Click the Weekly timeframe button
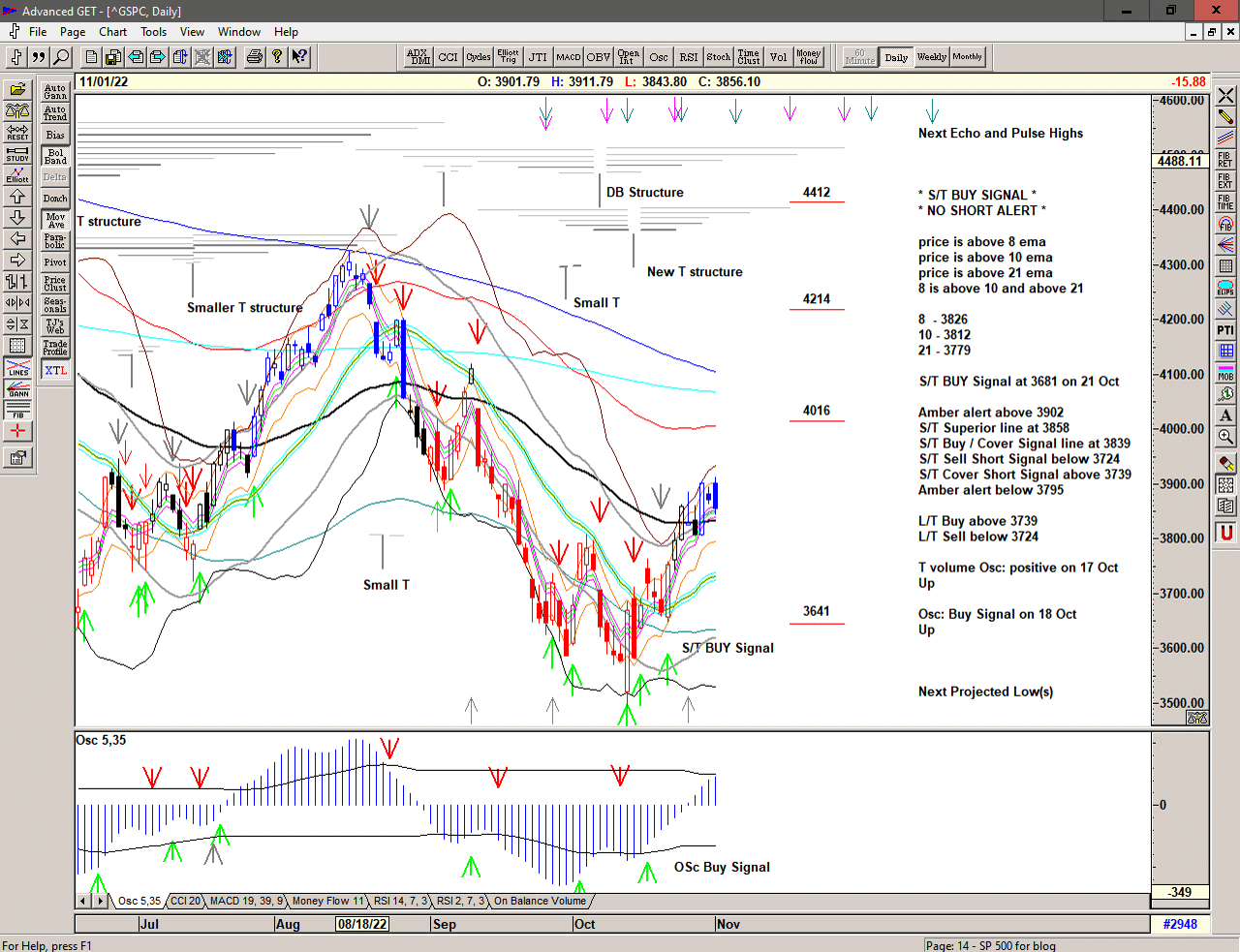The image size is (1240, 952). 931,57
